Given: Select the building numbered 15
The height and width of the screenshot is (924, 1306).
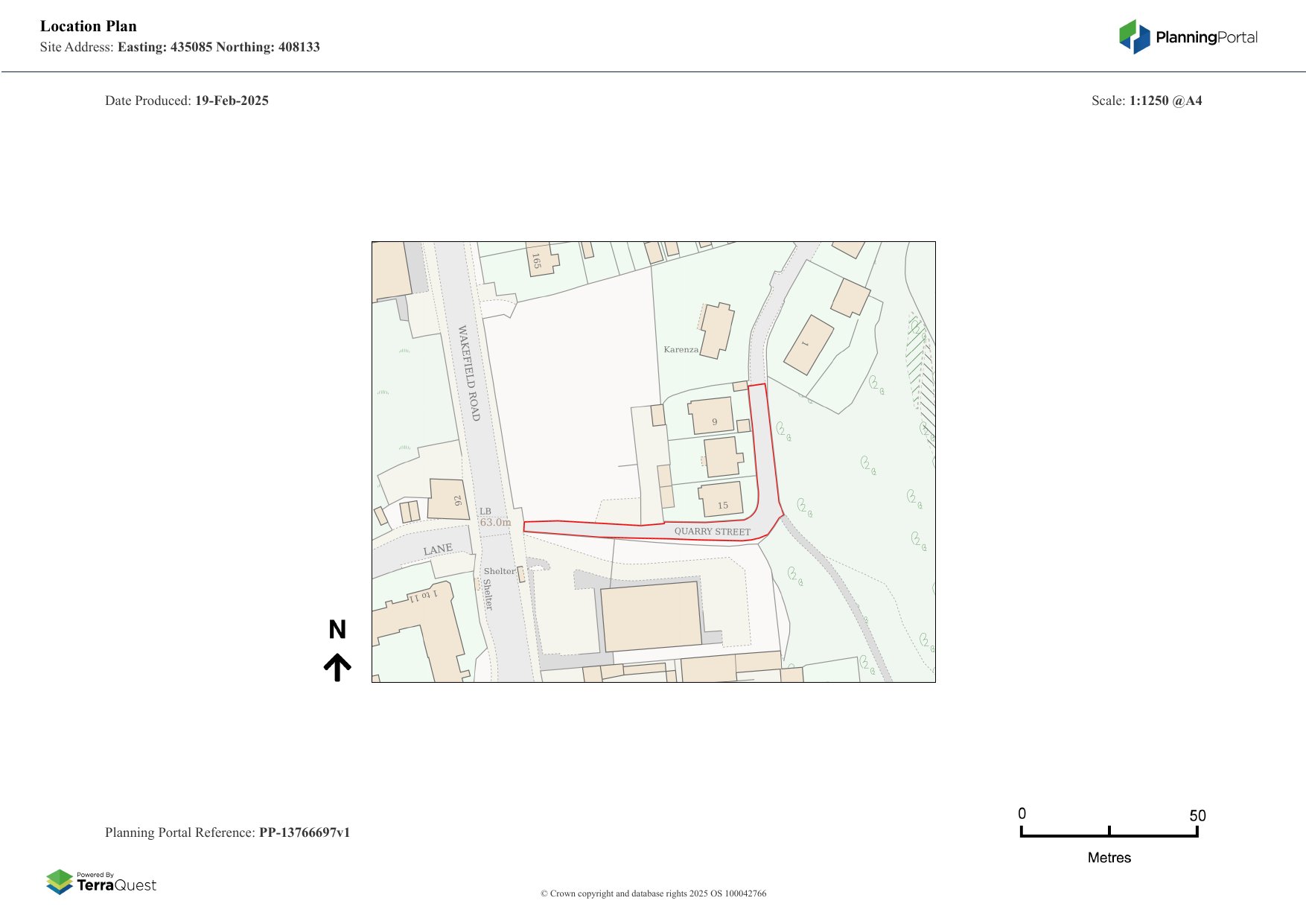Looking at the screenshot, I should pyautogui.click(x=722, y=499).
